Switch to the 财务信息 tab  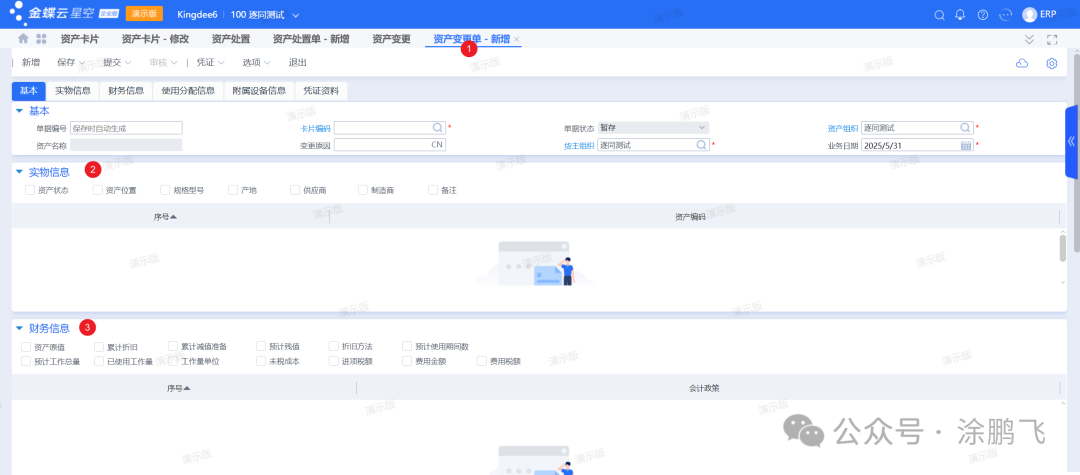point(126,91)
